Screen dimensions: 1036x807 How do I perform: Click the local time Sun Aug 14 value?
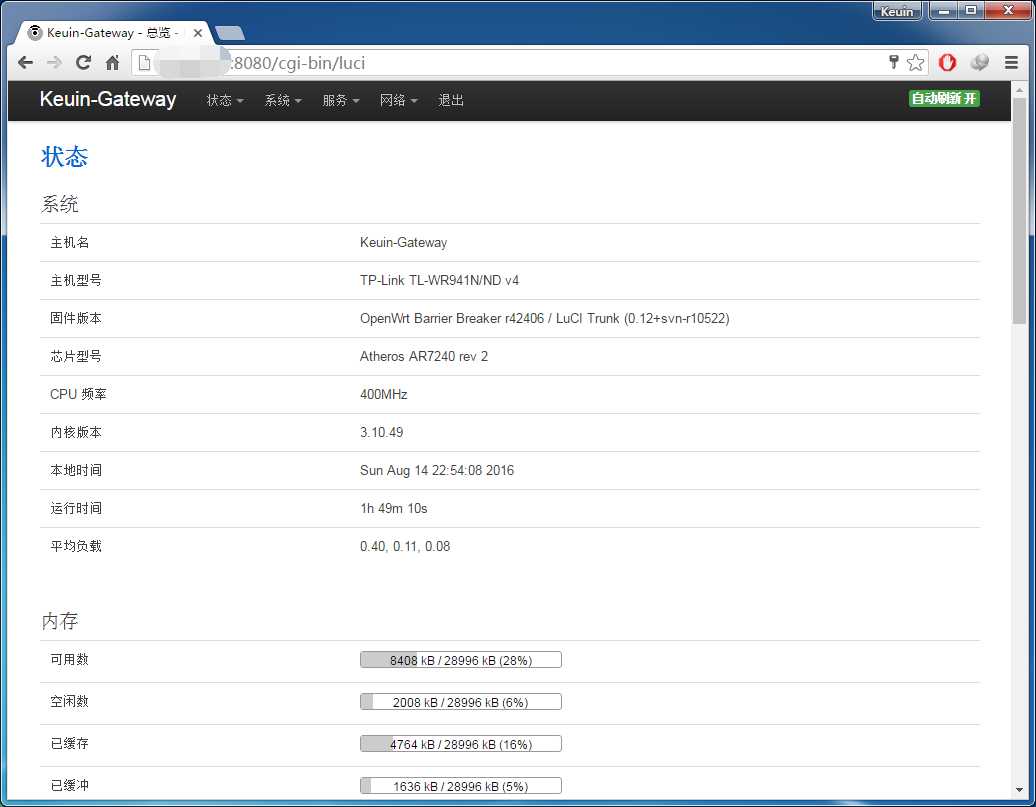point(437,471)
